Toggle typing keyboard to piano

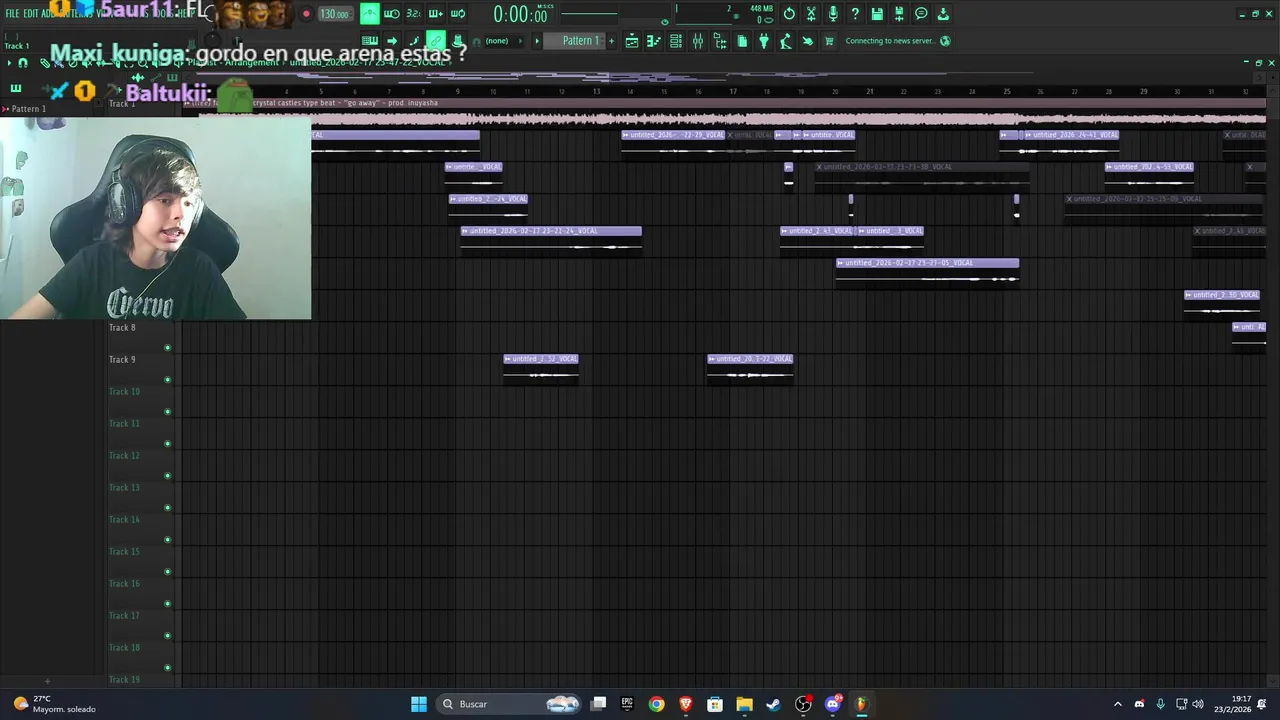pyautogui.click(x=370, y=41)
